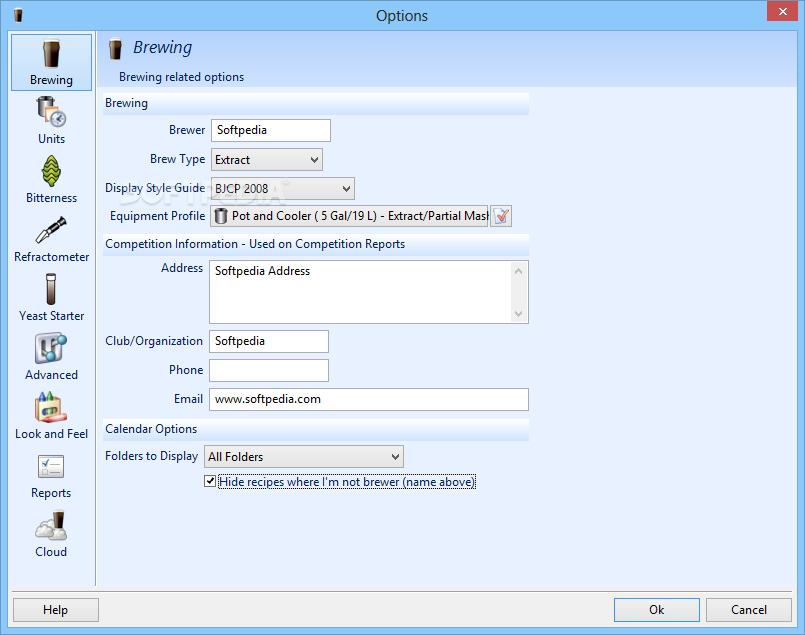Viewport: 805px width, 635px height.
Task: Open the Brewing options page icon
Action: (51, 53)
